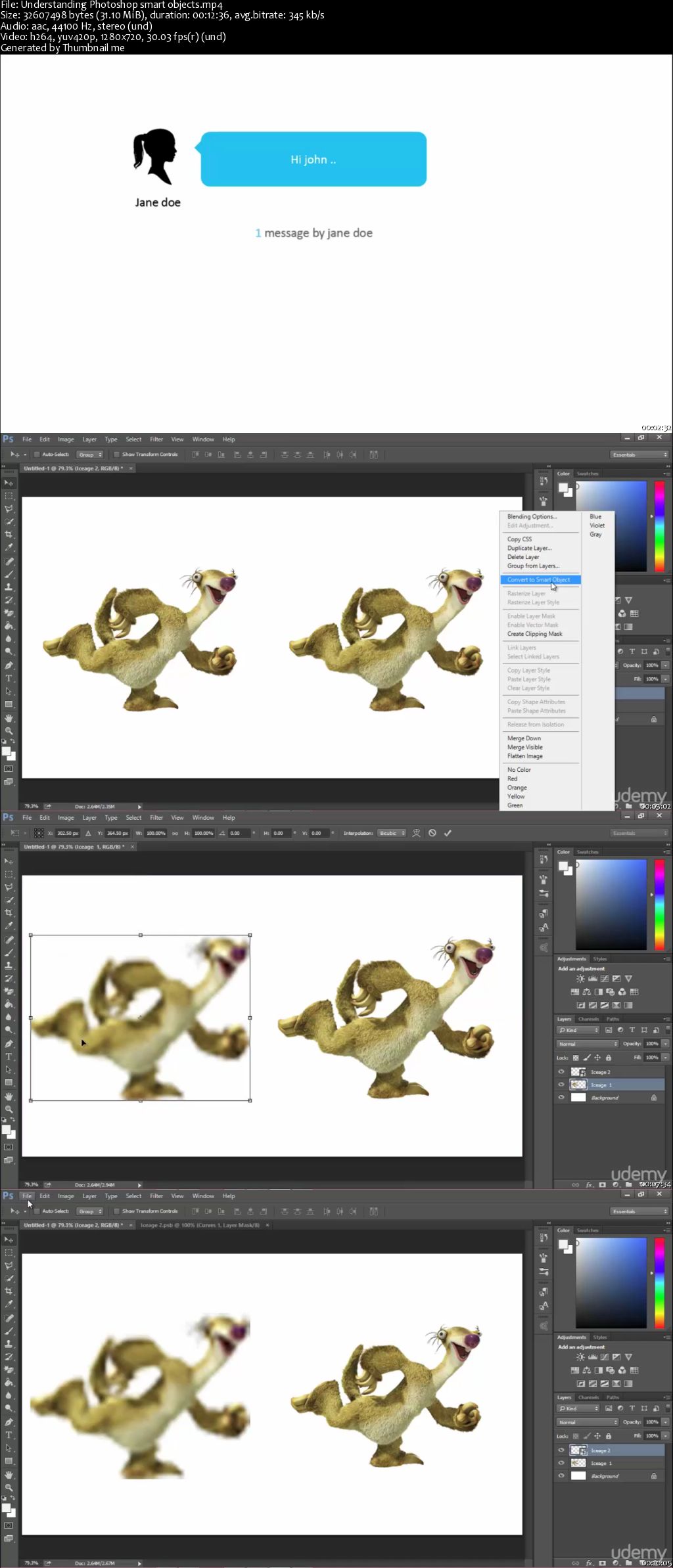The width and height of the screenshot is (673, 1568).
Task: Choose Convert to Smart Object from context menu
Action: pyautogui.click(x=540, y=580)
